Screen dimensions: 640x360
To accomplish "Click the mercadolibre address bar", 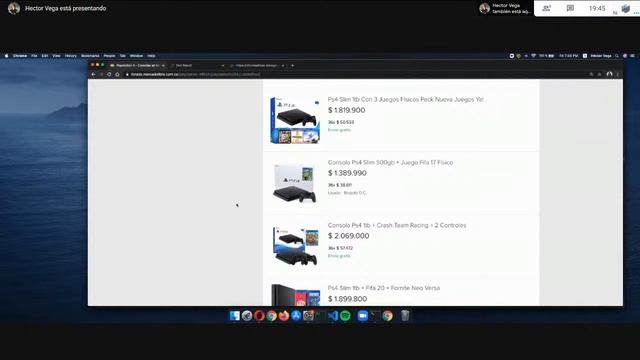I will pos(355,74).
